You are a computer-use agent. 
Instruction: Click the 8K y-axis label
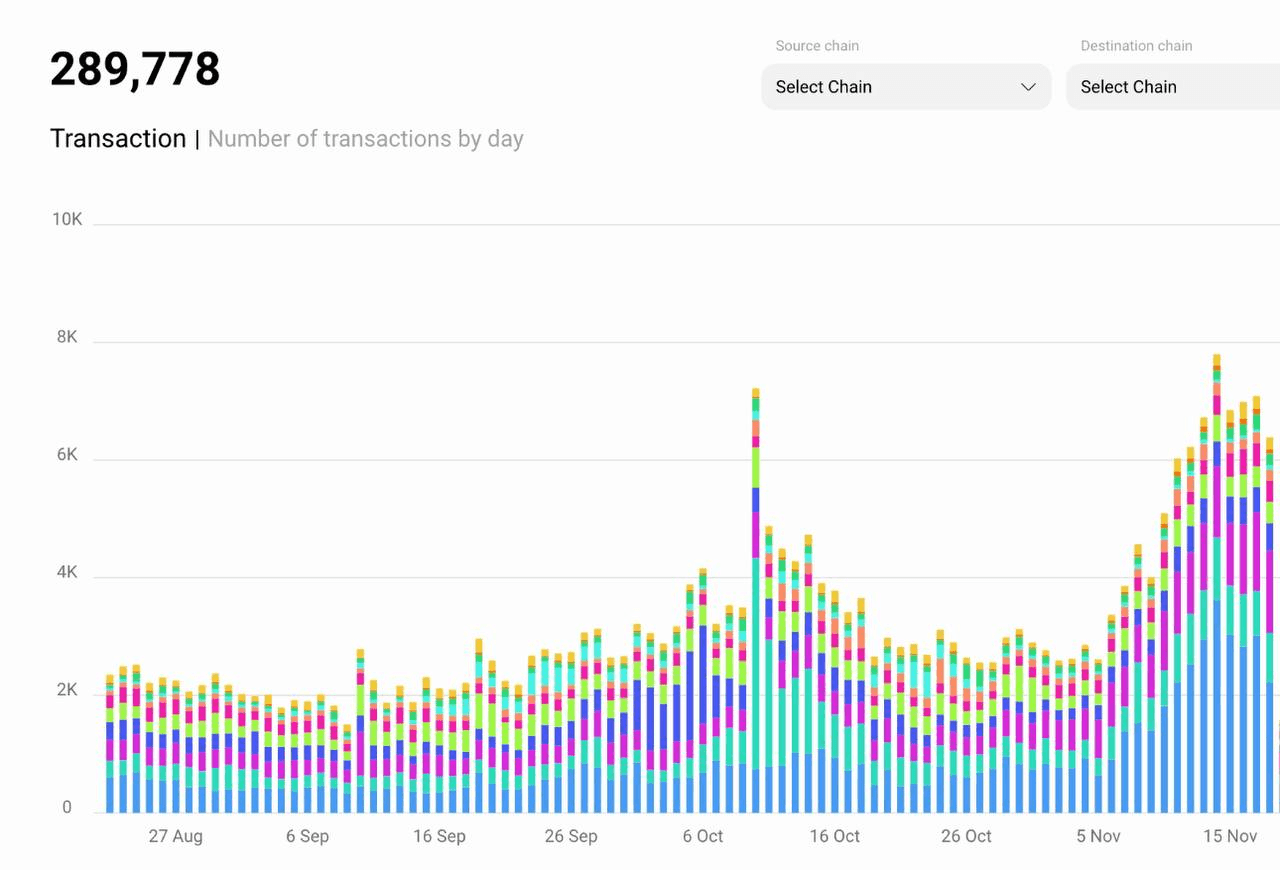tap(67, 337)
